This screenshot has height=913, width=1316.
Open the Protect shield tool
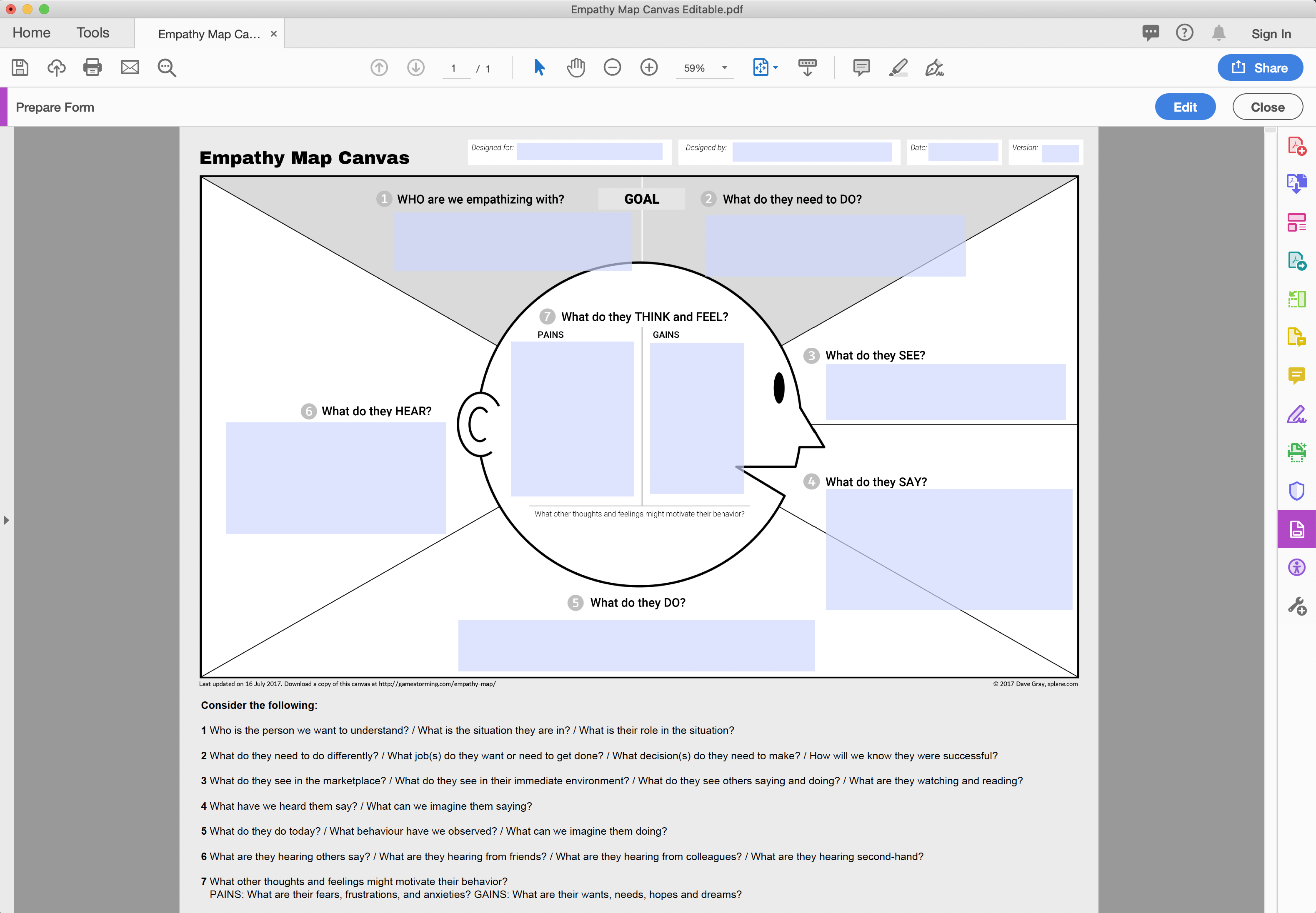click(x=1296, y=491)
